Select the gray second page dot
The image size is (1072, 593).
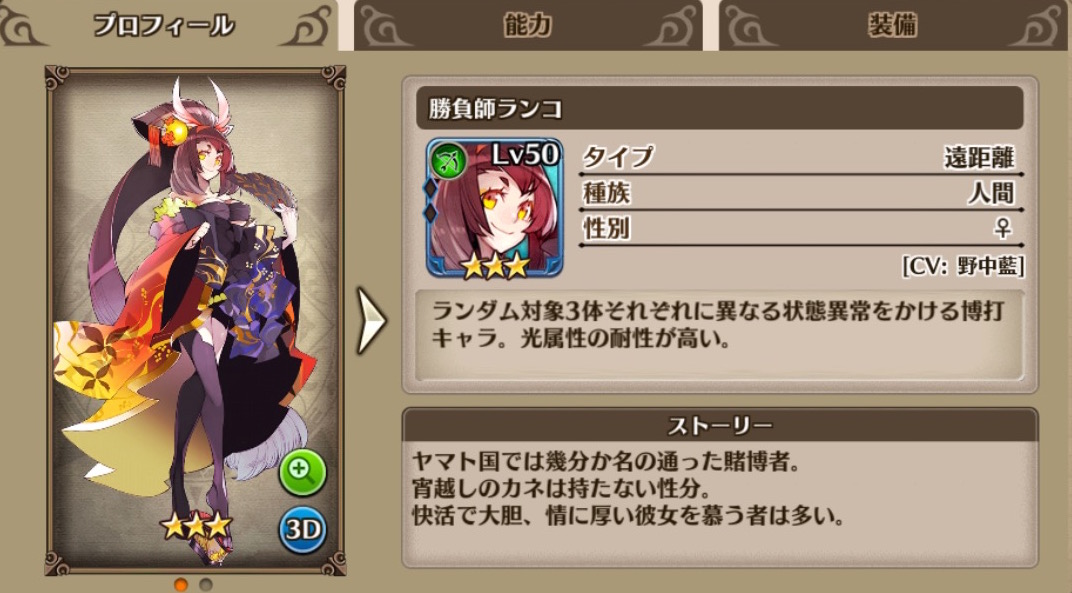point(206,584)
